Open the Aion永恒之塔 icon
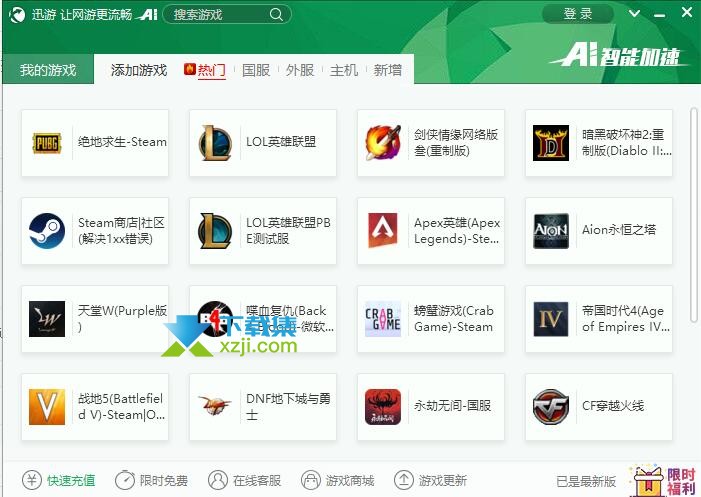Viewport: 701px width, 497px height. coord(551,231)
